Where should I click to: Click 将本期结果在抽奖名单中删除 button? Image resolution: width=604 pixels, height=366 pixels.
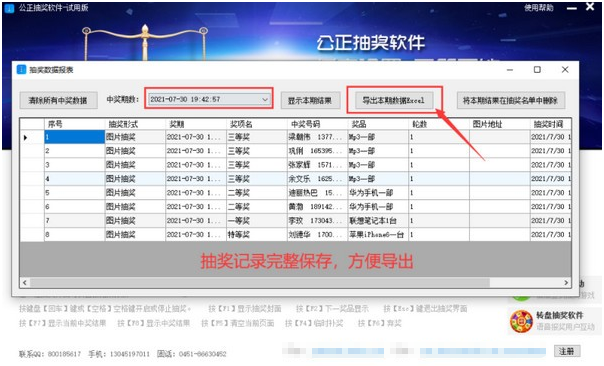pyautogui.click(x=510, y=101)
